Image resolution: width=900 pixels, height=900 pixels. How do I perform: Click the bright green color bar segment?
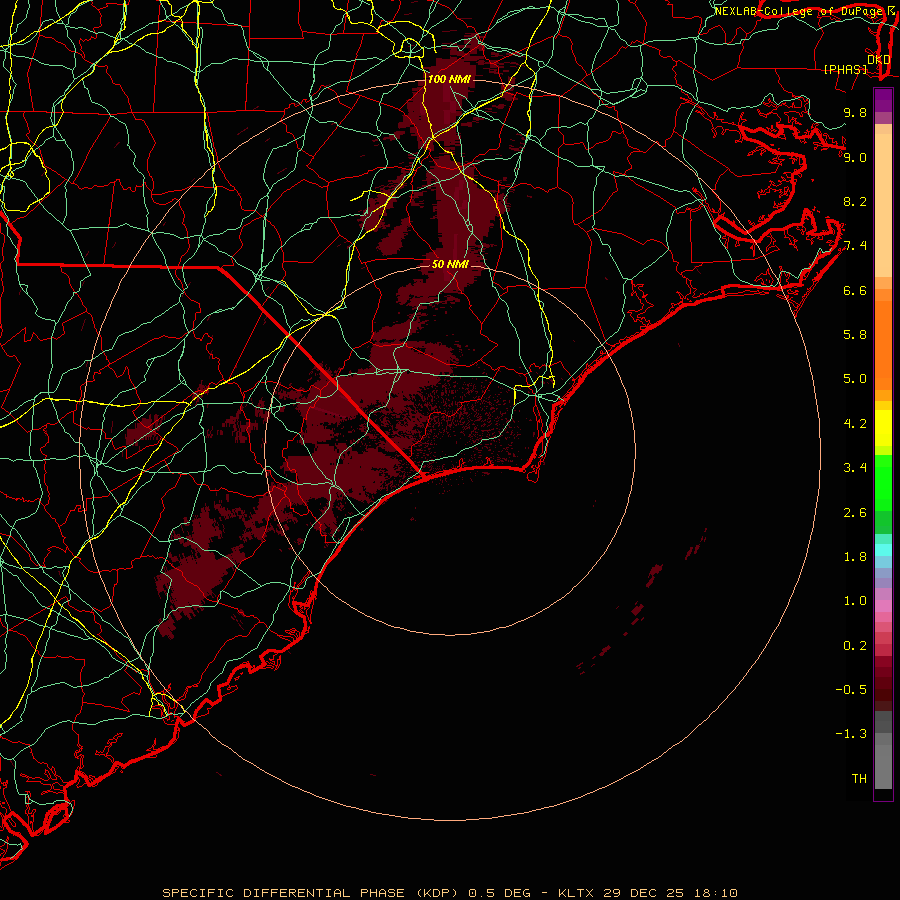point(883,482)
